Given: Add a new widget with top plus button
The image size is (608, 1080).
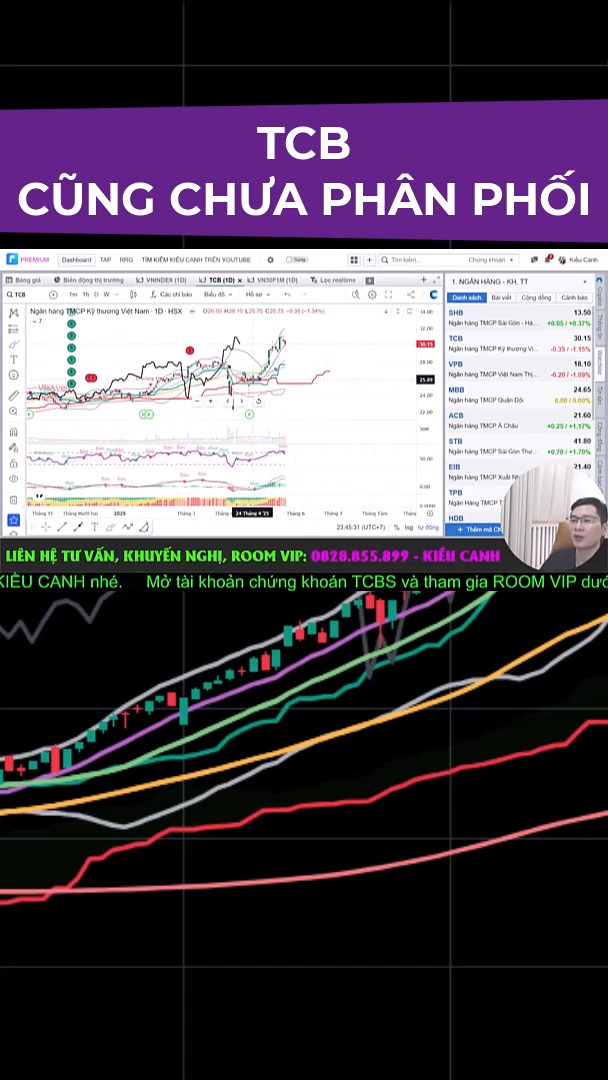Looking at the screenshot, I should click(370, 260).
